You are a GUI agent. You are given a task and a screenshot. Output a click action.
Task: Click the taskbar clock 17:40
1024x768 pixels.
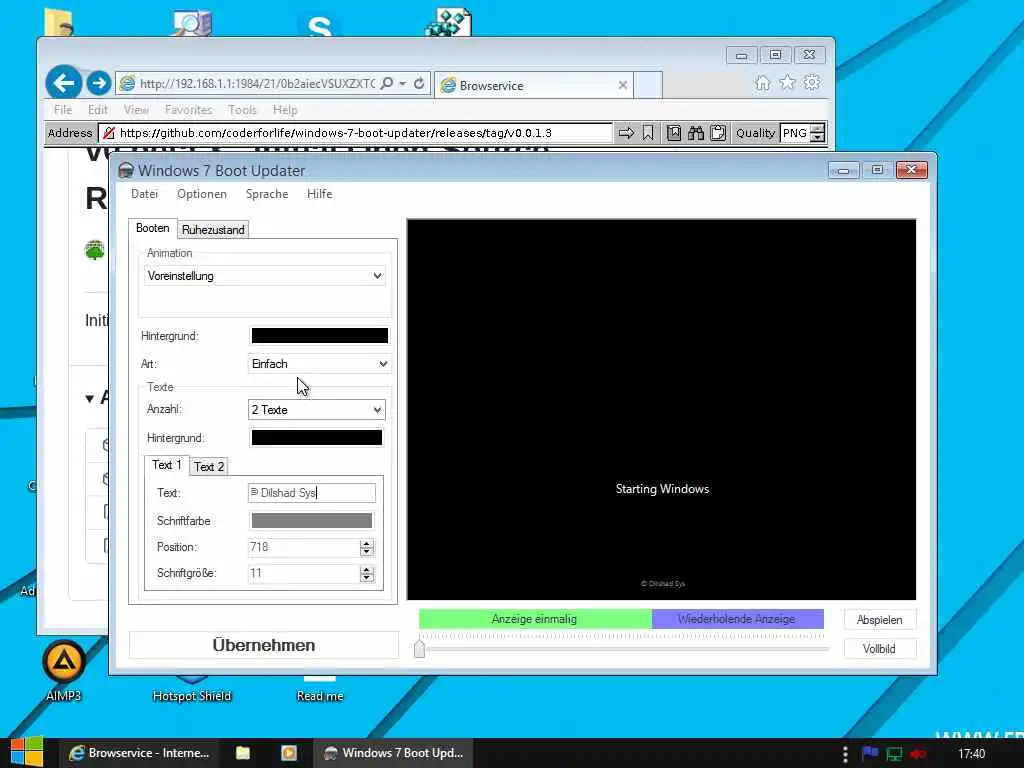971,754
